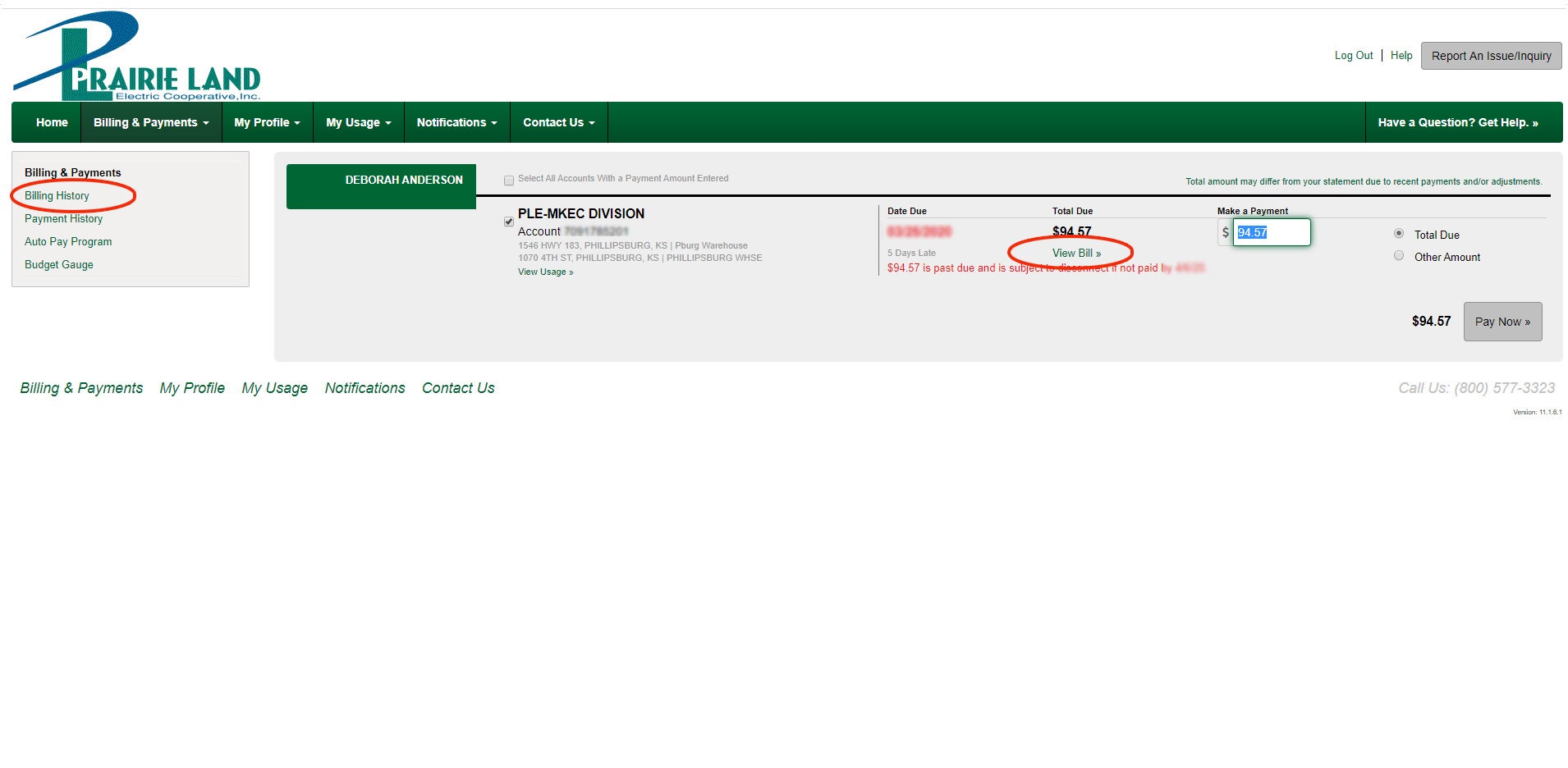This screenshot has width=1568, height=768.
Task: Select the Total Due radio button
Action: click(x=1399, y=234)
